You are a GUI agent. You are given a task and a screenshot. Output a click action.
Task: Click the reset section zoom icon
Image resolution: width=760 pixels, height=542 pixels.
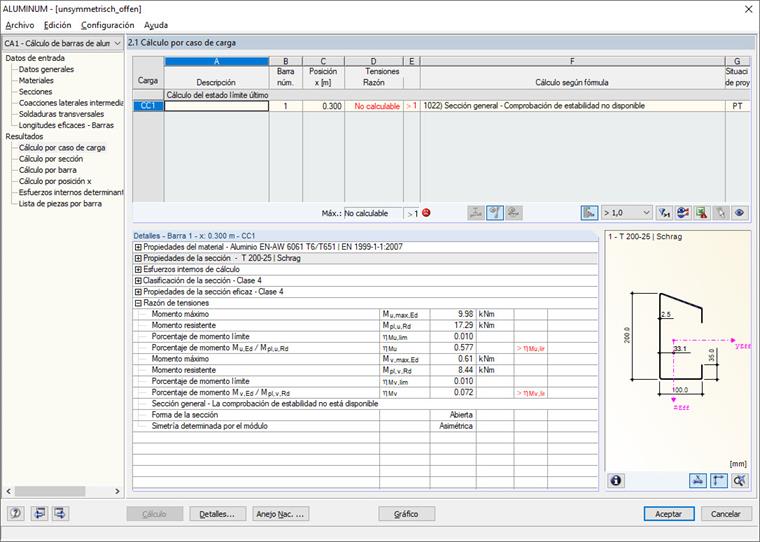pyautogui.click(x=740, y=480)
